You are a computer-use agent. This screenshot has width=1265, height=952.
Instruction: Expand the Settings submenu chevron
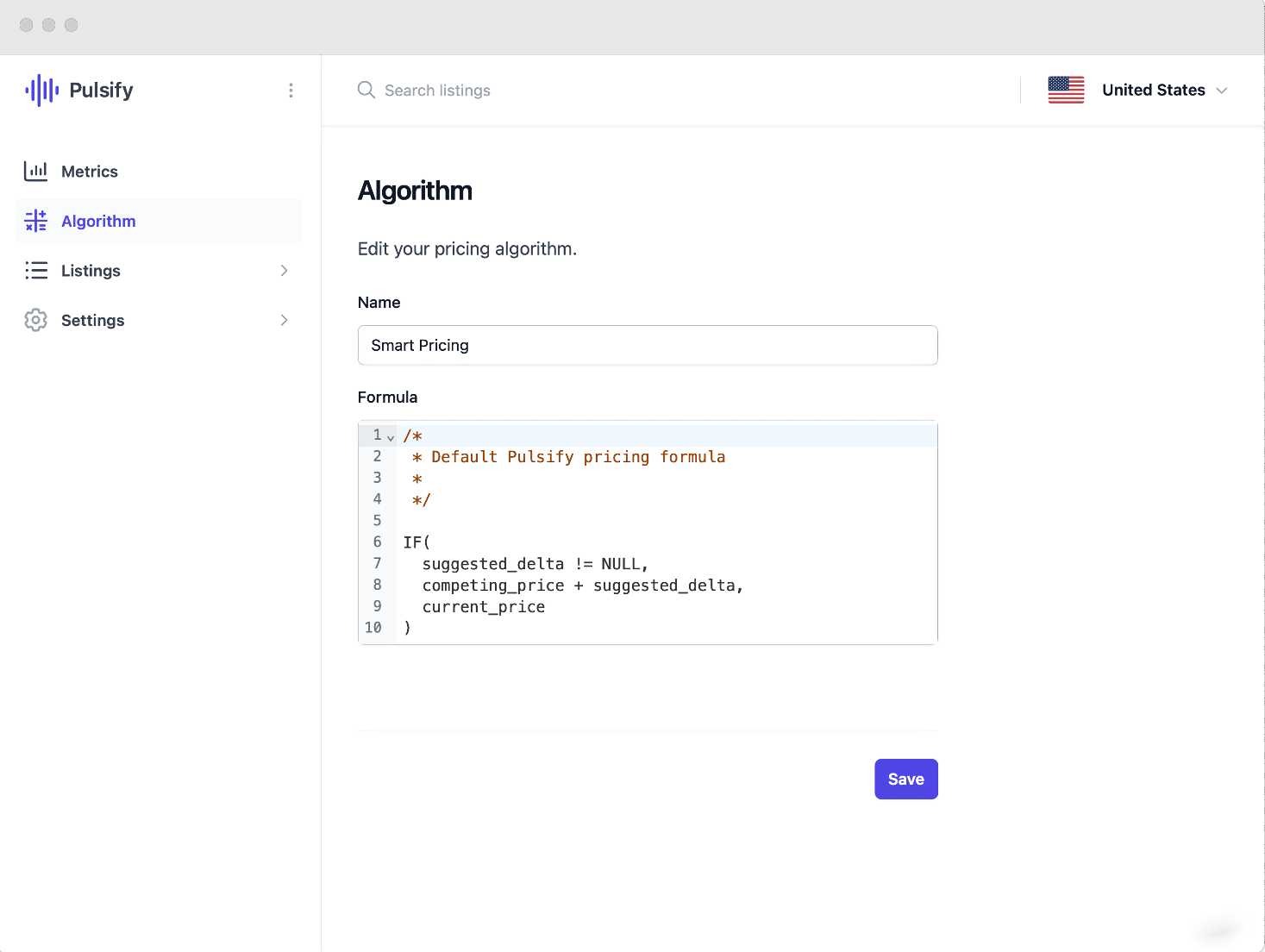pos(285,320)
